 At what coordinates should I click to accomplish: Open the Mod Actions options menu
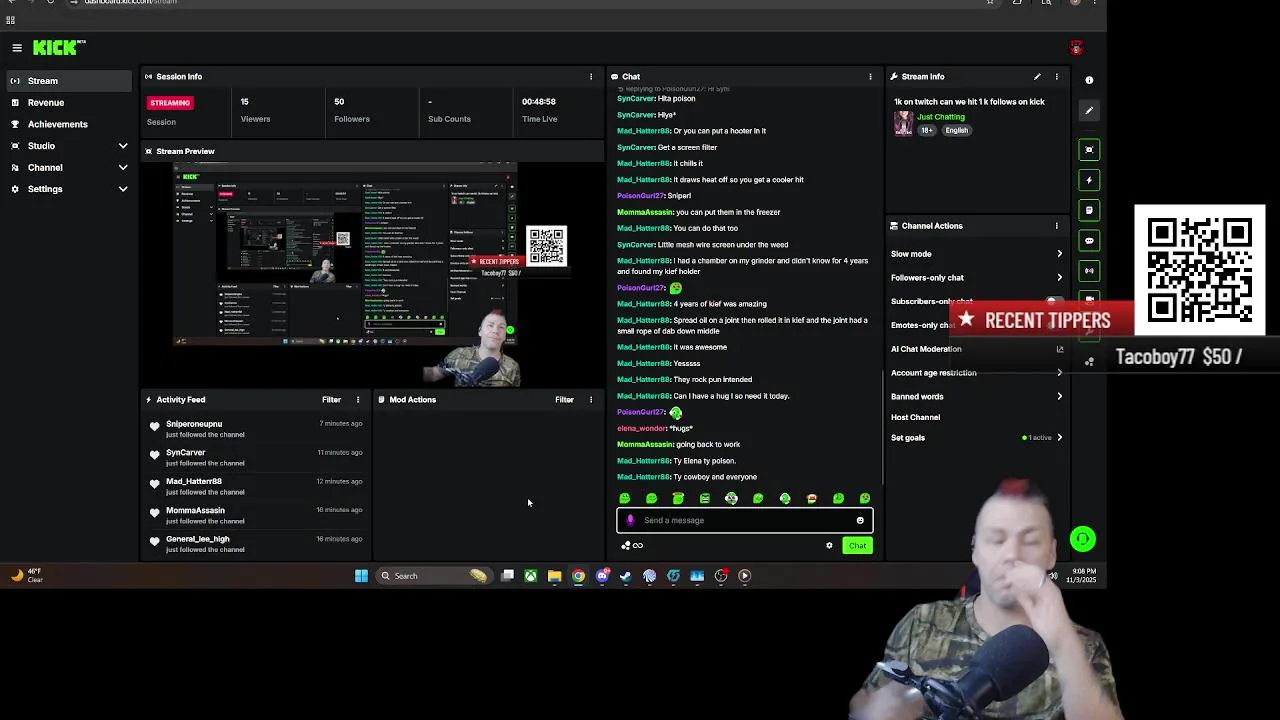coord(590,400)
